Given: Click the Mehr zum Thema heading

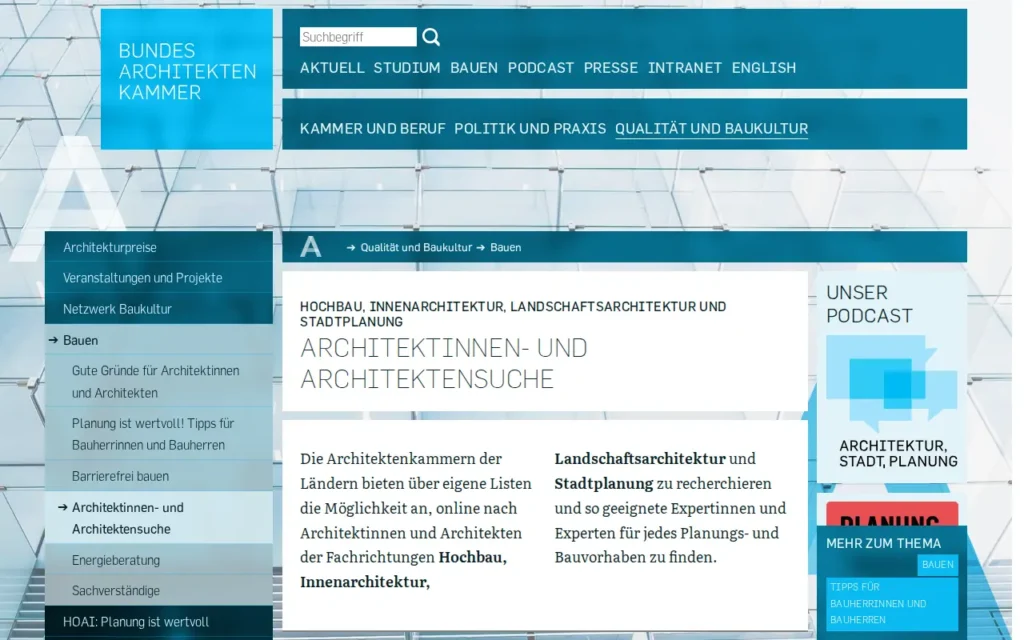Looking at the screenshot, I should click(884, 543).
